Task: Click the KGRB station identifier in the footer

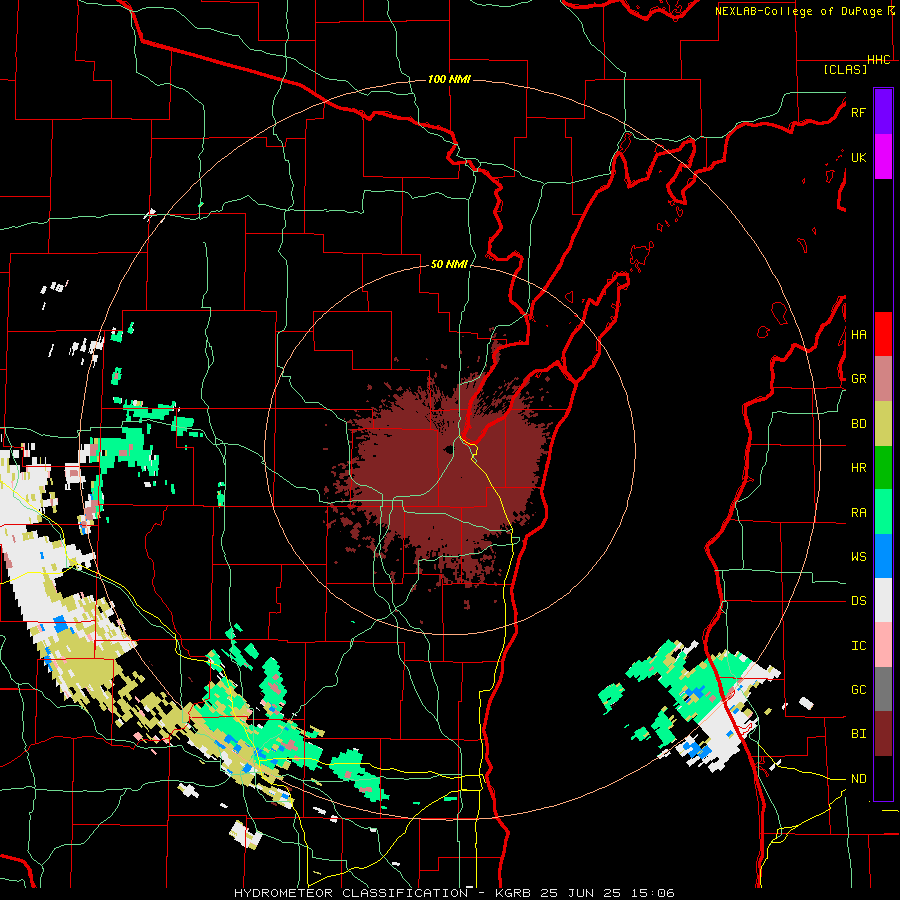Action: tap(516, 893)
